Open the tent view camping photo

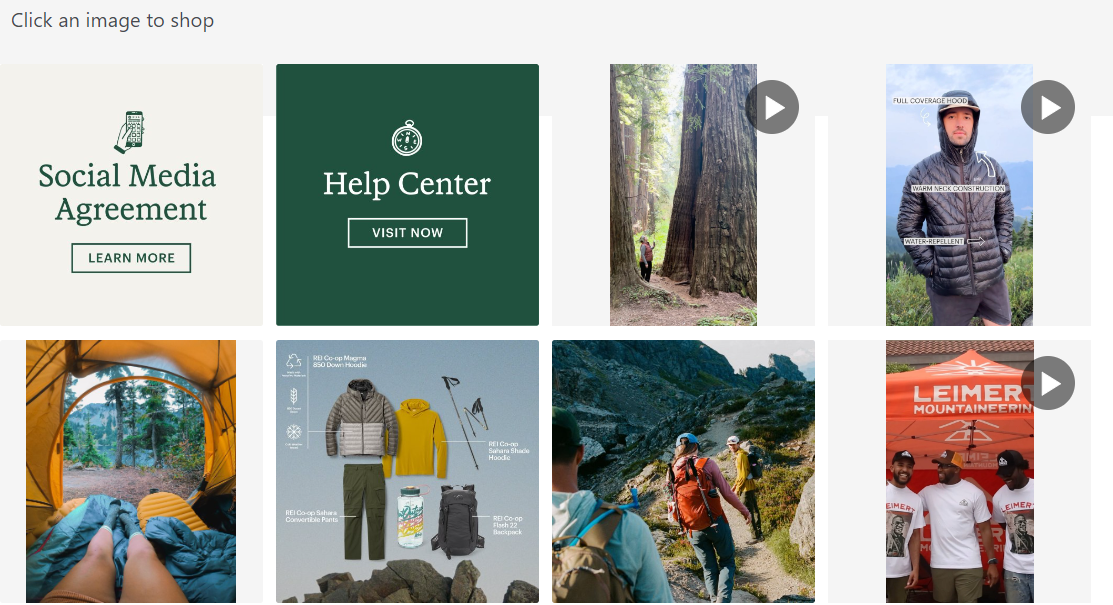(131, 472)
